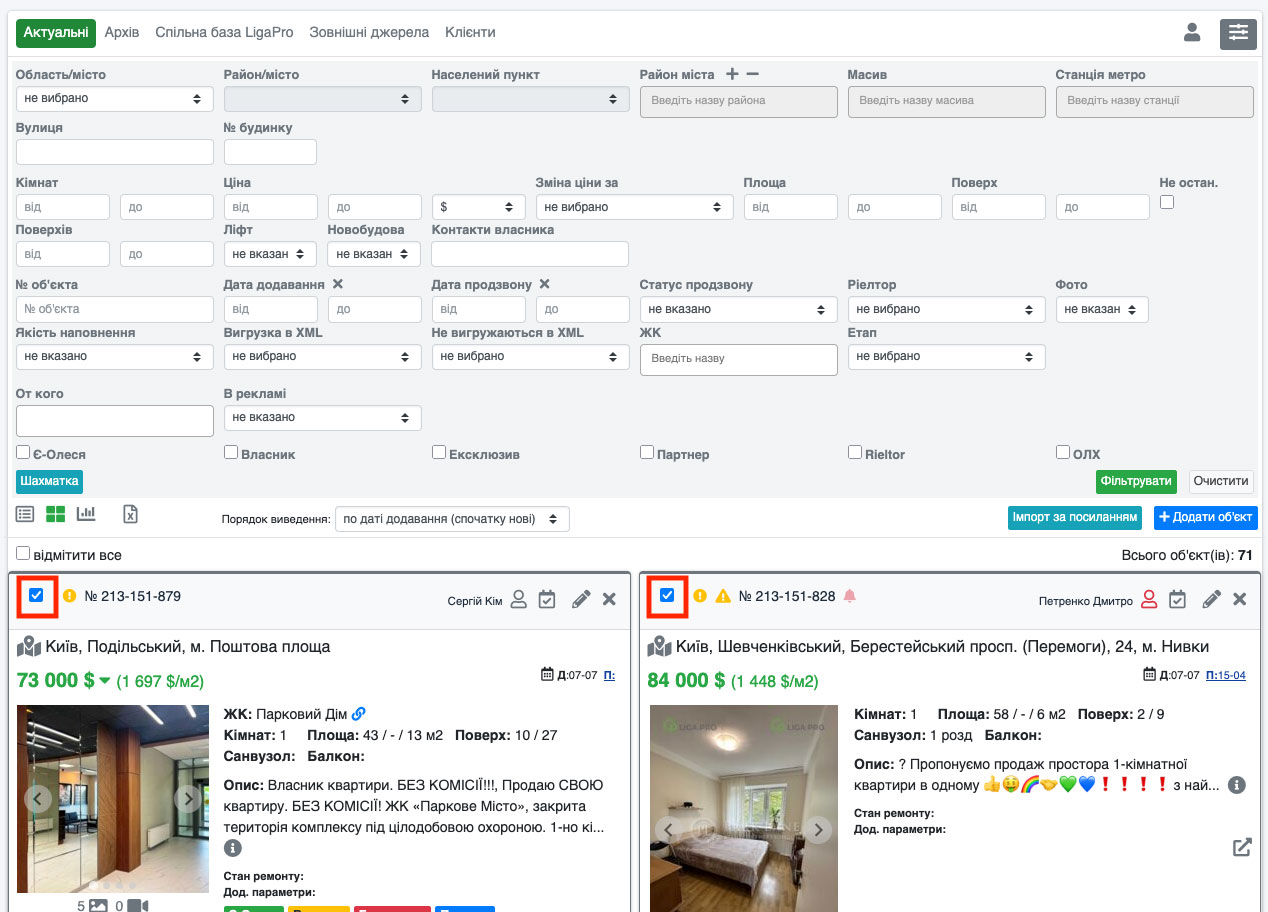Viewport: 1268px width, 912px height.
Task: Click yellow warning triangle on listing 213-151-828
Action: coord(723,596)
